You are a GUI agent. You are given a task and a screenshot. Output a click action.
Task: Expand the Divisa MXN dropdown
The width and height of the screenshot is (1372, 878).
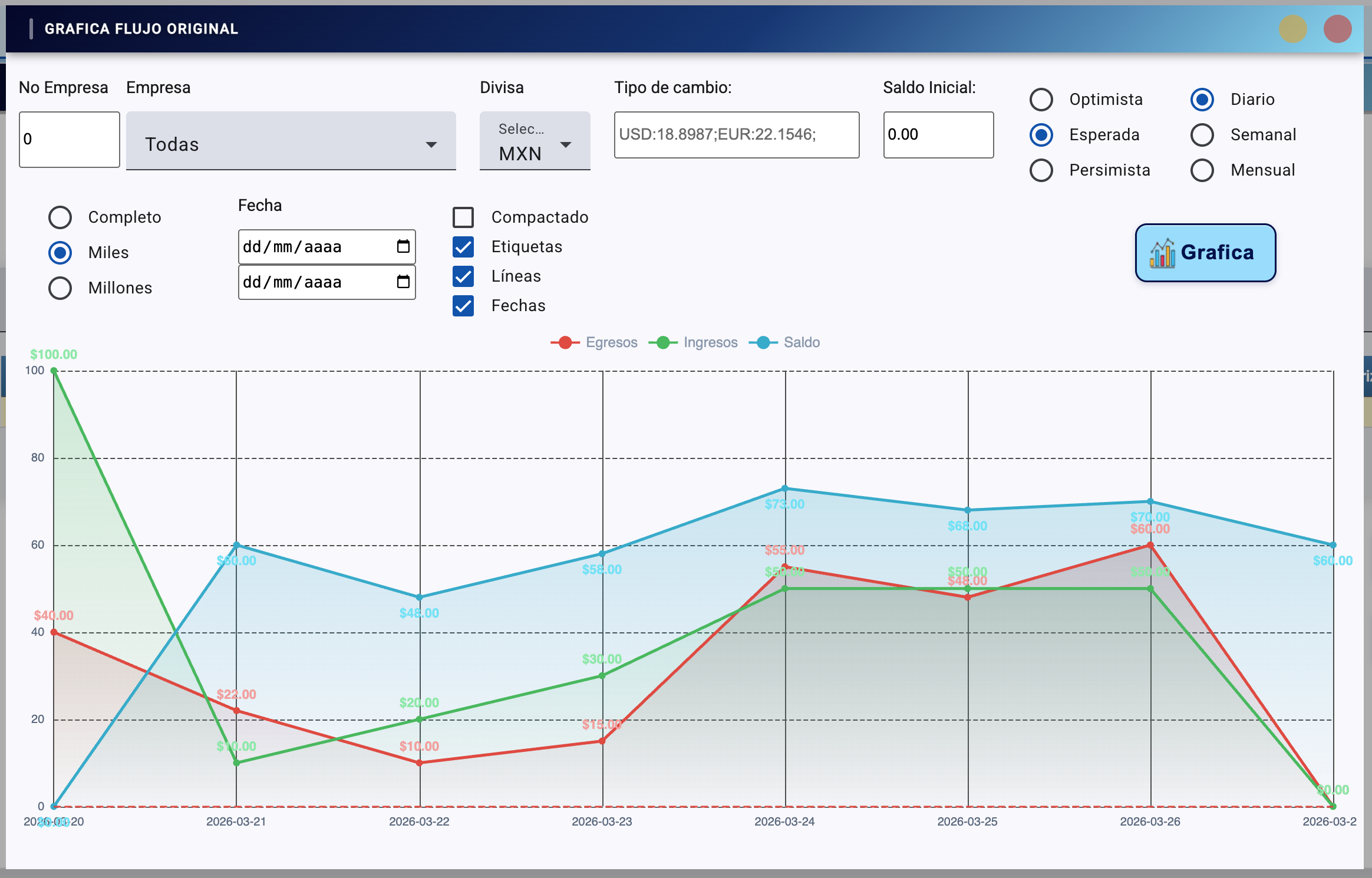[535, 141]
